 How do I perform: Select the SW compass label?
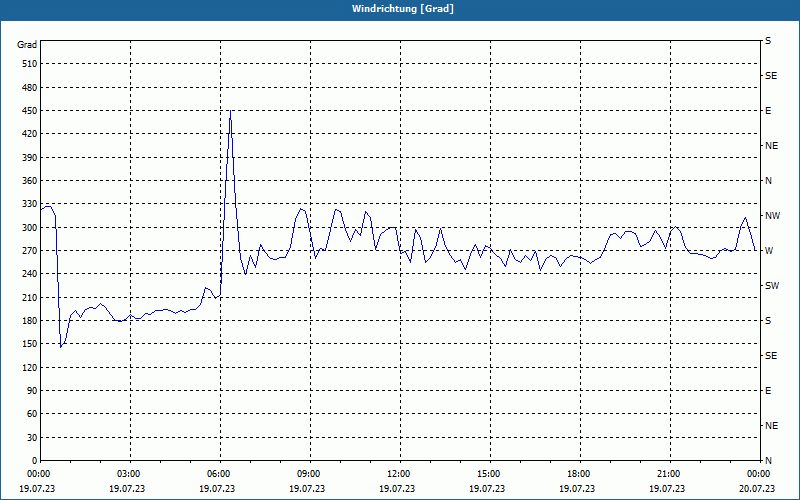coord(772,286)
